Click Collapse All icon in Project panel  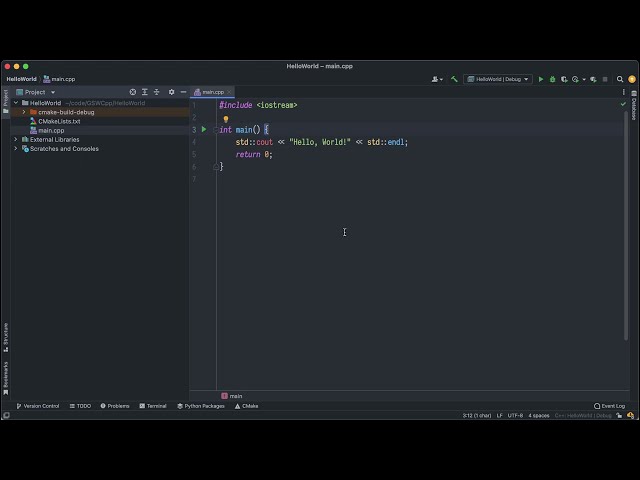(x=156, y=92)
